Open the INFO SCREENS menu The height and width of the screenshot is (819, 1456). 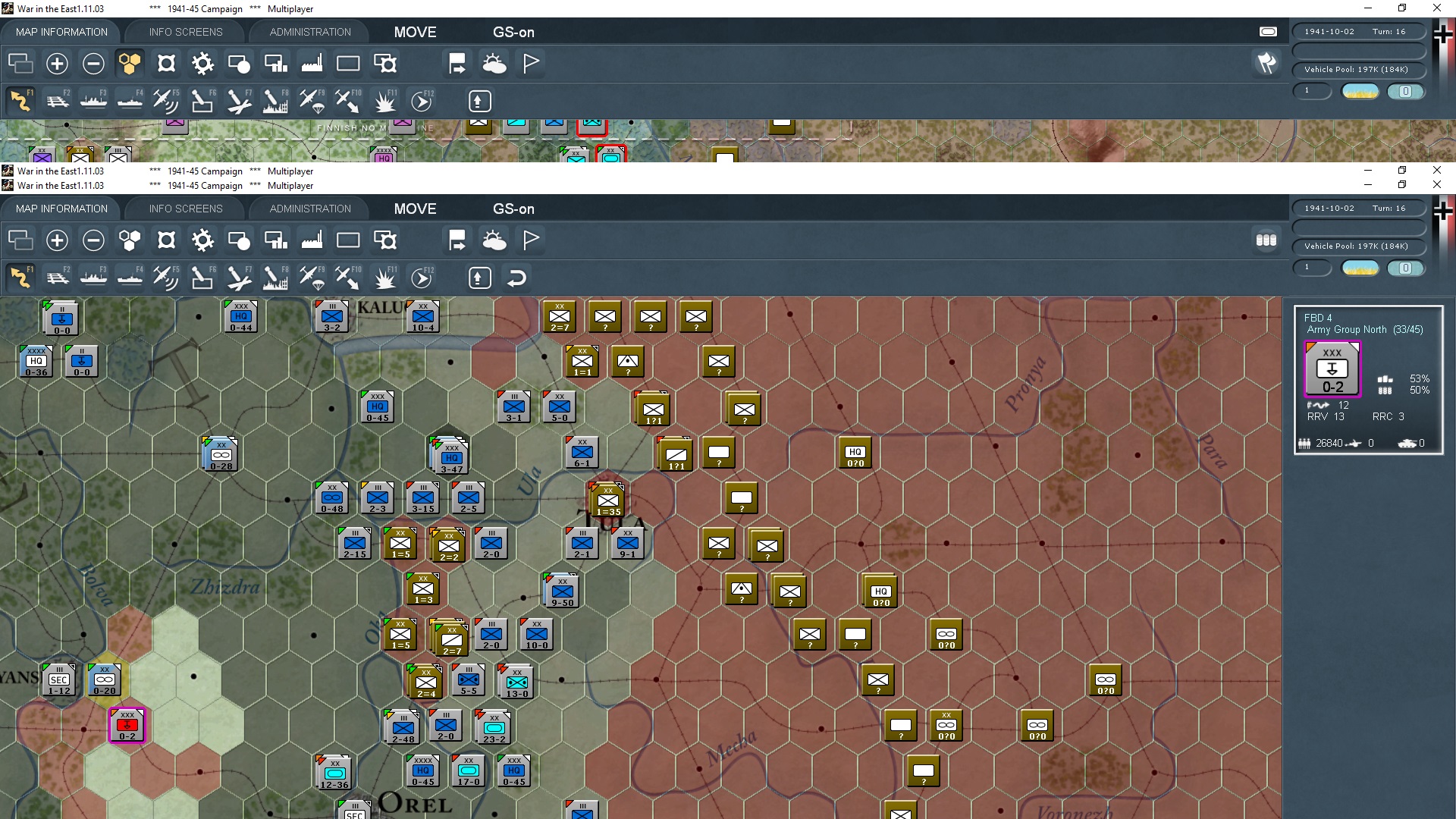[184, 209]
